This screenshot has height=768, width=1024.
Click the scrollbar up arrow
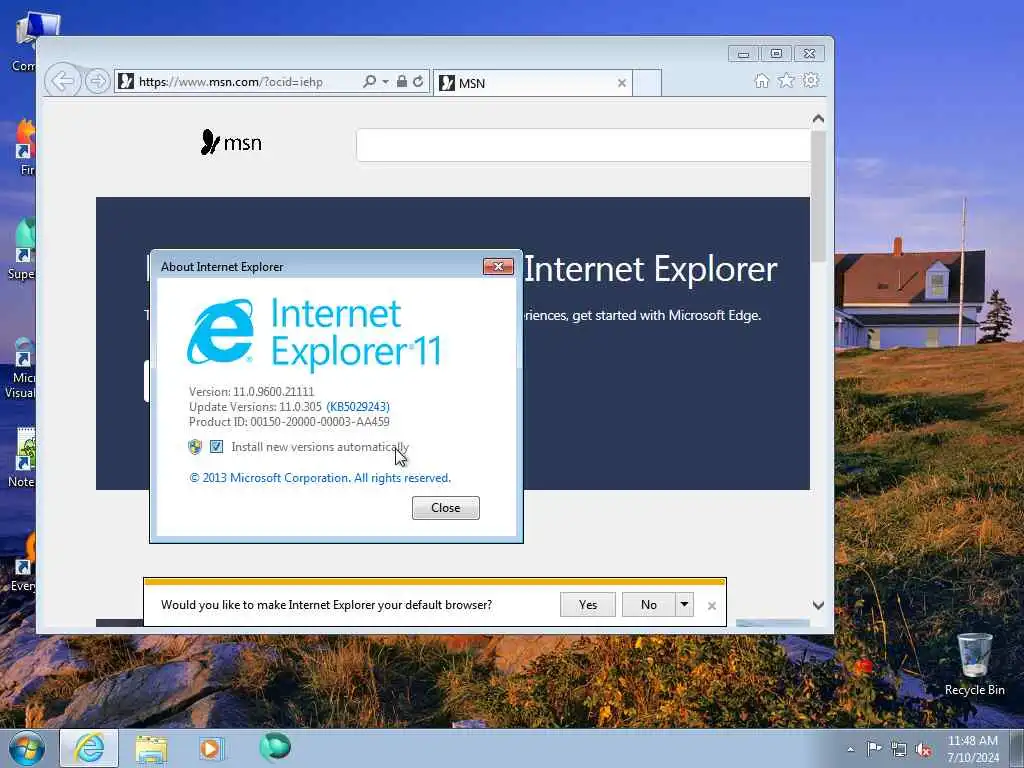818,119
